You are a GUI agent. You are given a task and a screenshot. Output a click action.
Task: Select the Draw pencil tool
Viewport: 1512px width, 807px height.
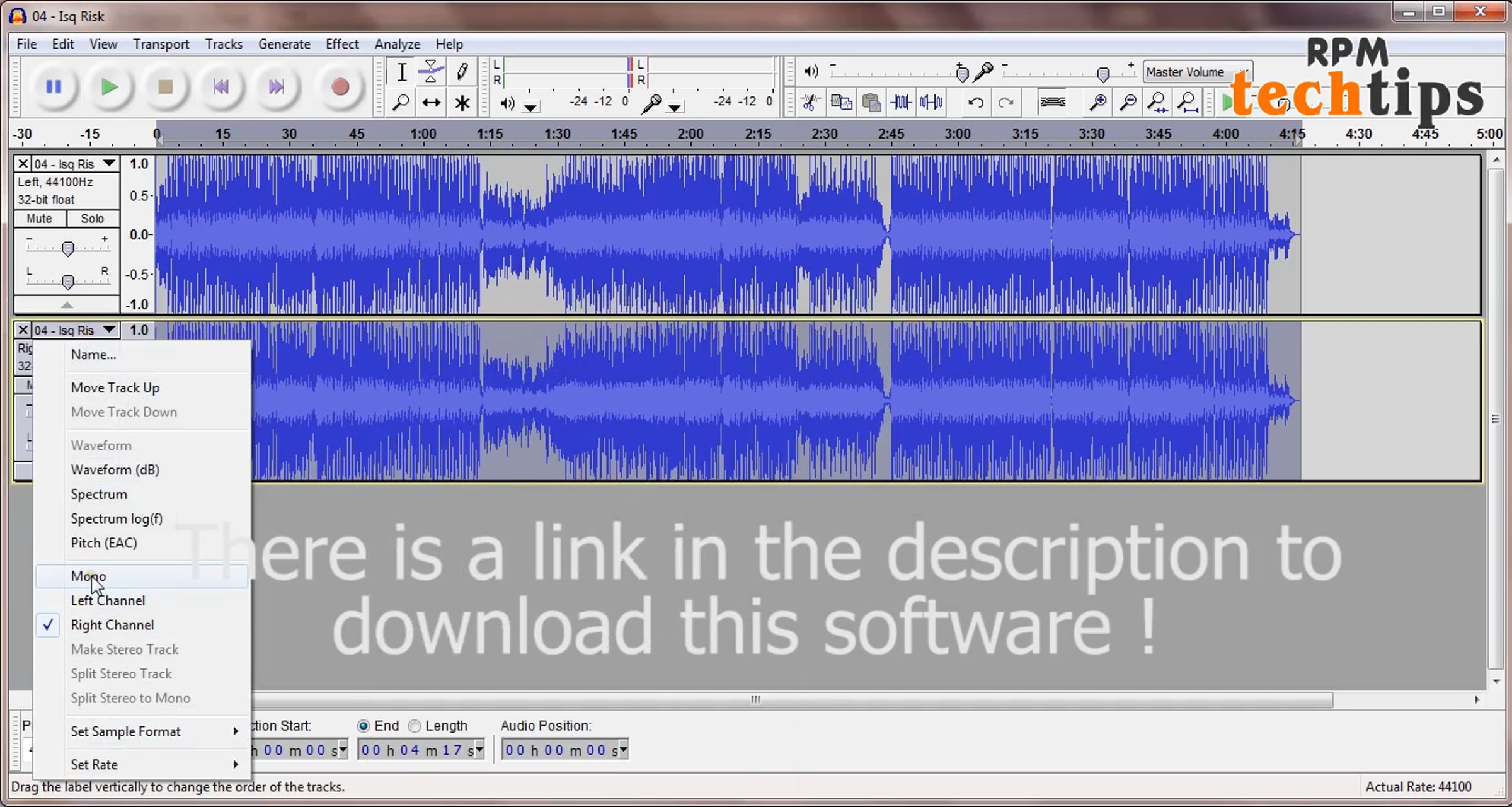(462, 72)
